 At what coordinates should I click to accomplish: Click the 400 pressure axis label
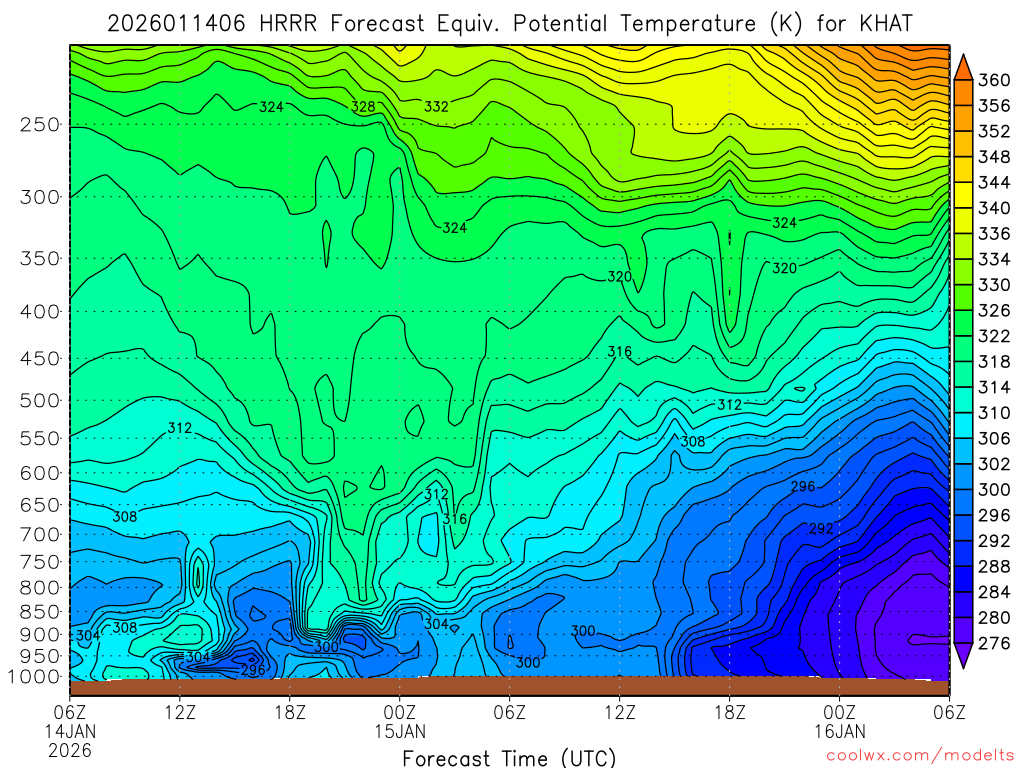click(40, 312)
